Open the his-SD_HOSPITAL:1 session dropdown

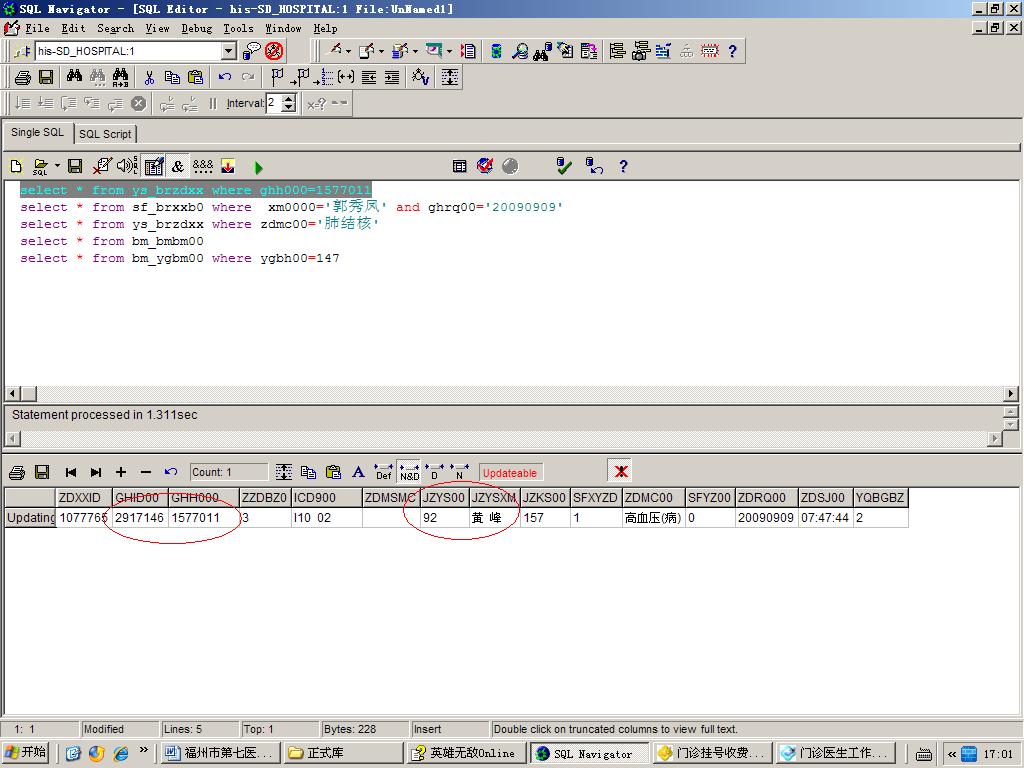click(x=228, y=51)
